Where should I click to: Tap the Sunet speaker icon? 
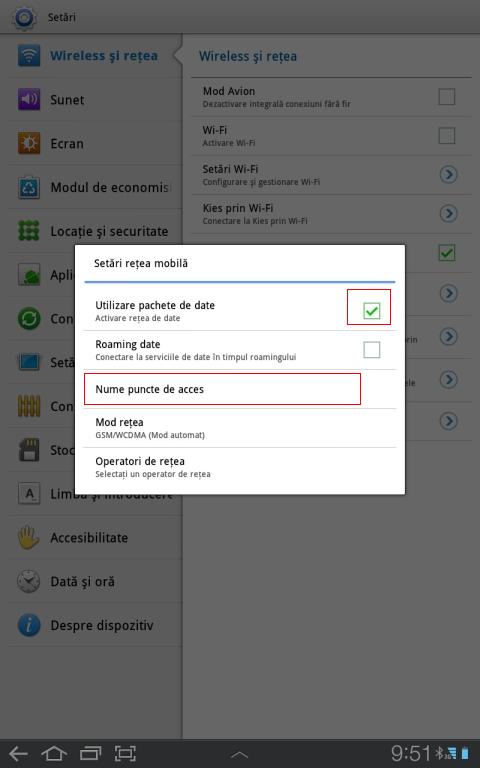29,99
